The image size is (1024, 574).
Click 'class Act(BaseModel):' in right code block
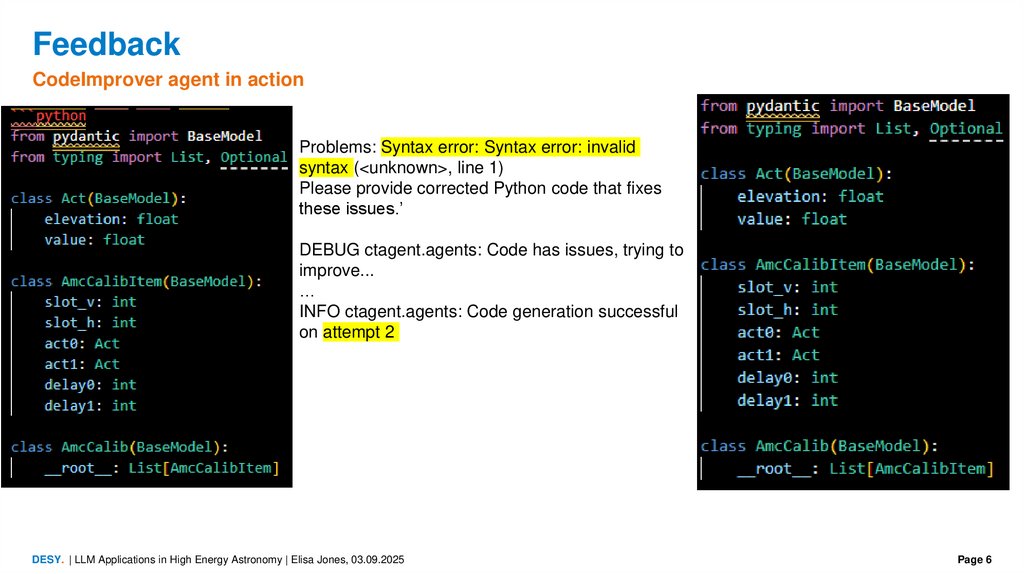click(796, 174)
